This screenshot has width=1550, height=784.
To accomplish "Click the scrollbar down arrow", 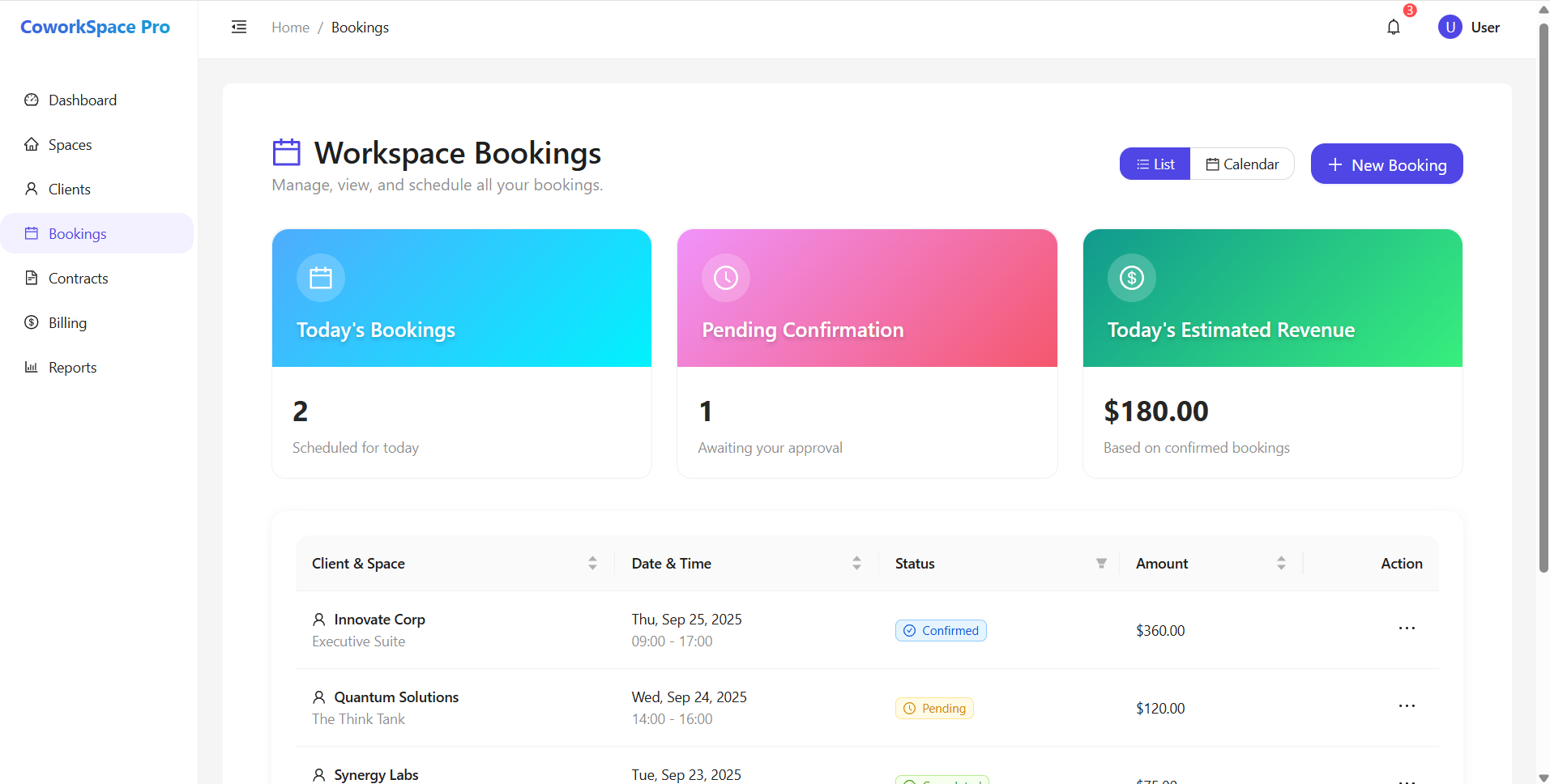I will (x=1544, y=778).
